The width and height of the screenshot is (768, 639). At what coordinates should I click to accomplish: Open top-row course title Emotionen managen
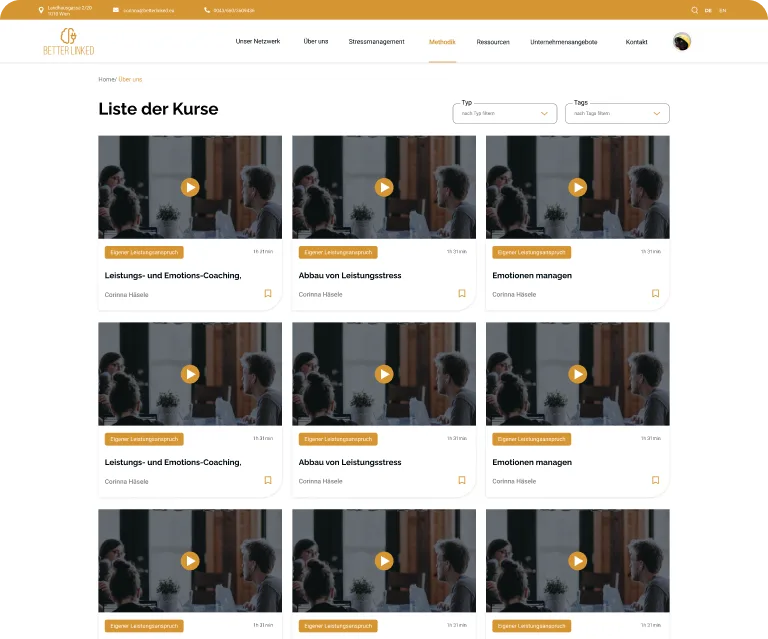(532, 276)
